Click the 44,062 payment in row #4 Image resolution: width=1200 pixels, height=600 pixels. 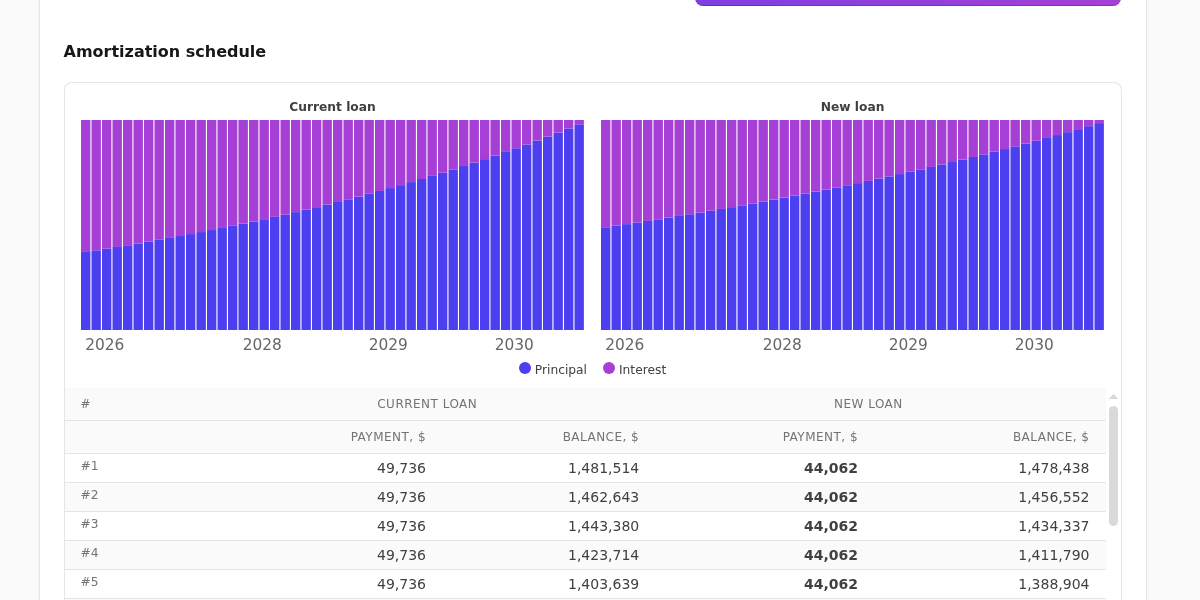coord(831,555)
